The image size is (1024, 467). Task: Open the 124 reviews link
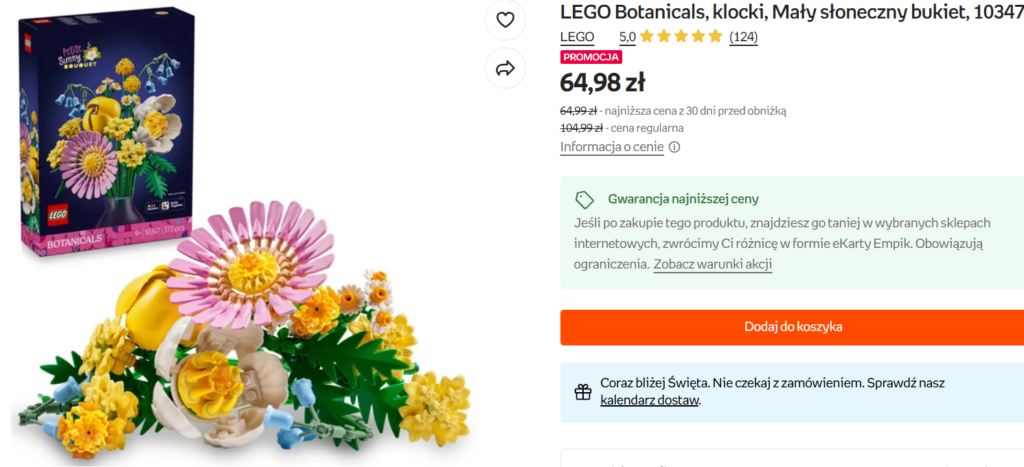pos(743,37)
